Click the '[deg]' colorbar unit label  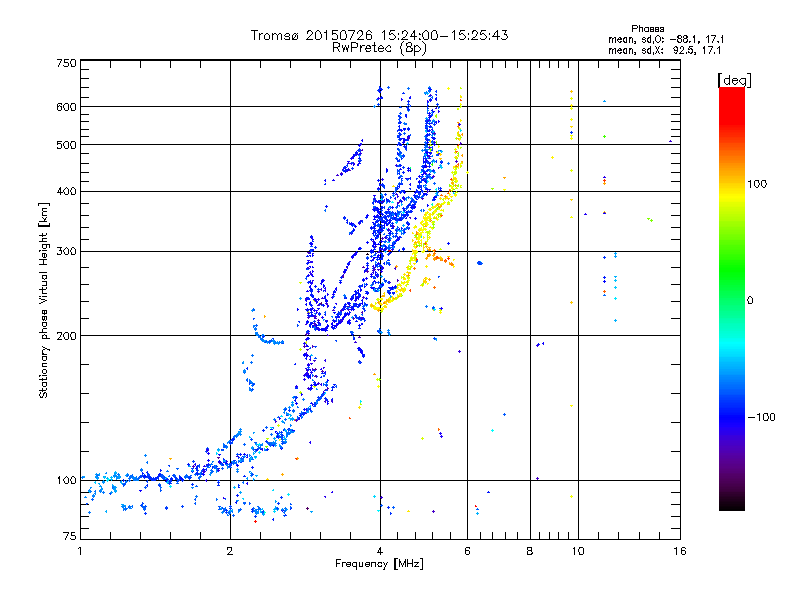[734, 80]
